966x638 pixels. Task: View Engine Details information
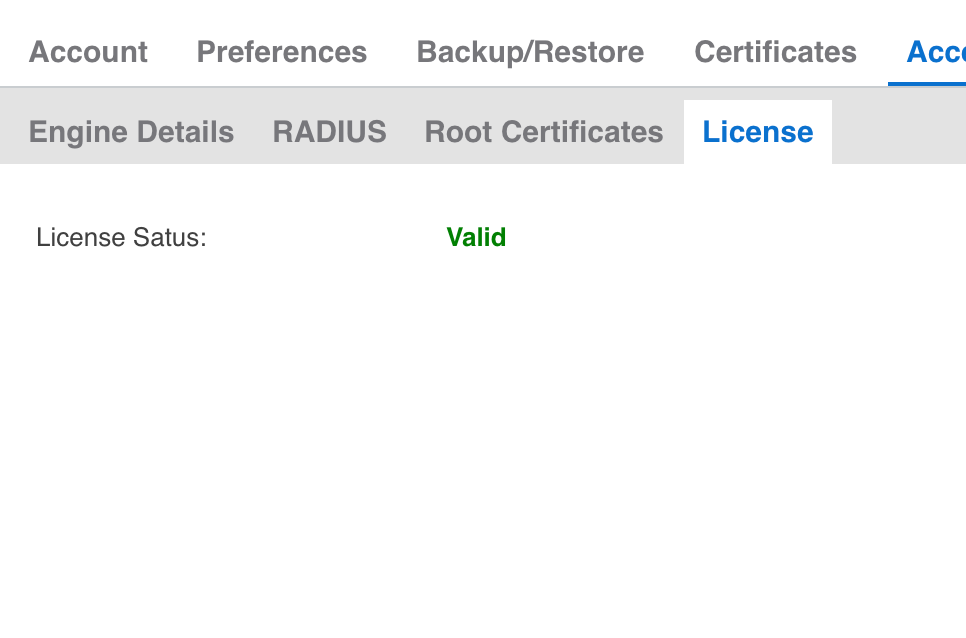click(131, 132)
